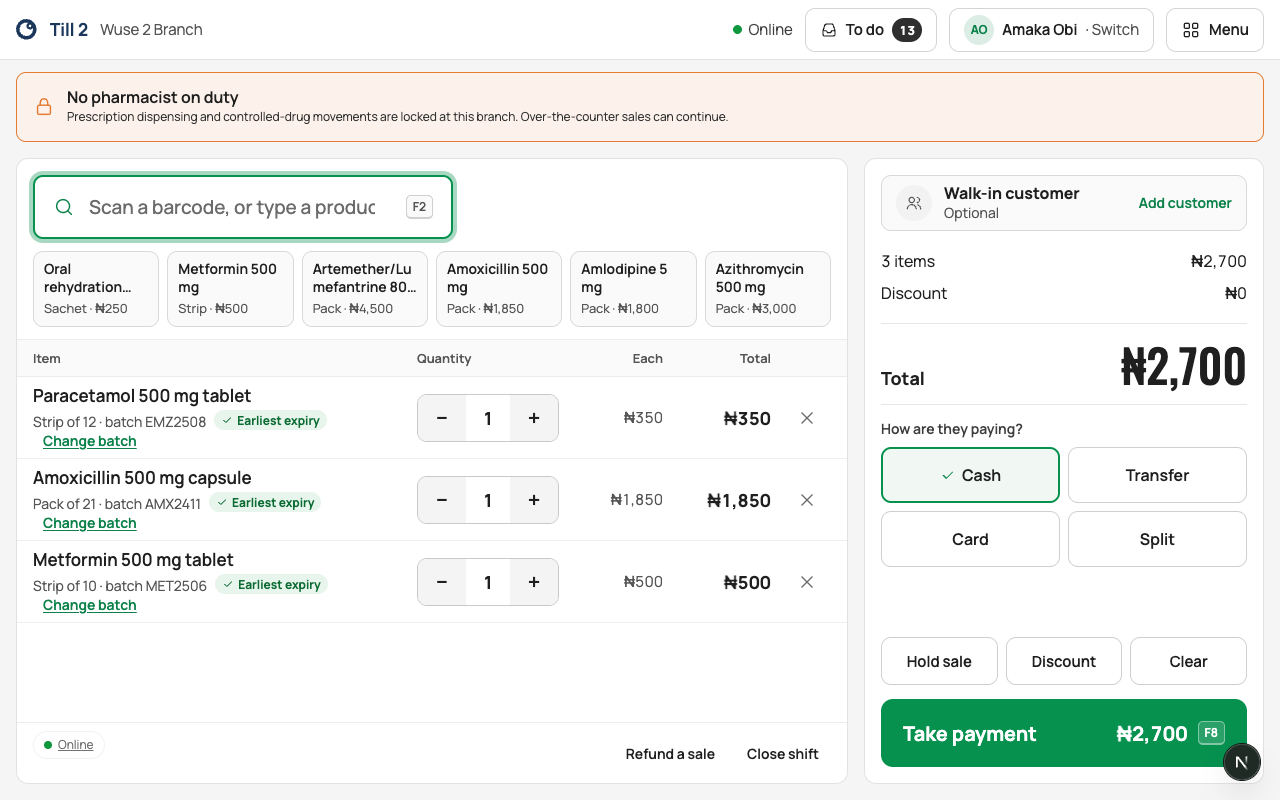Screen dimensions: 1280x800
Task: Click the lock icon in the pharmacist alert
Action: point(44,107)
